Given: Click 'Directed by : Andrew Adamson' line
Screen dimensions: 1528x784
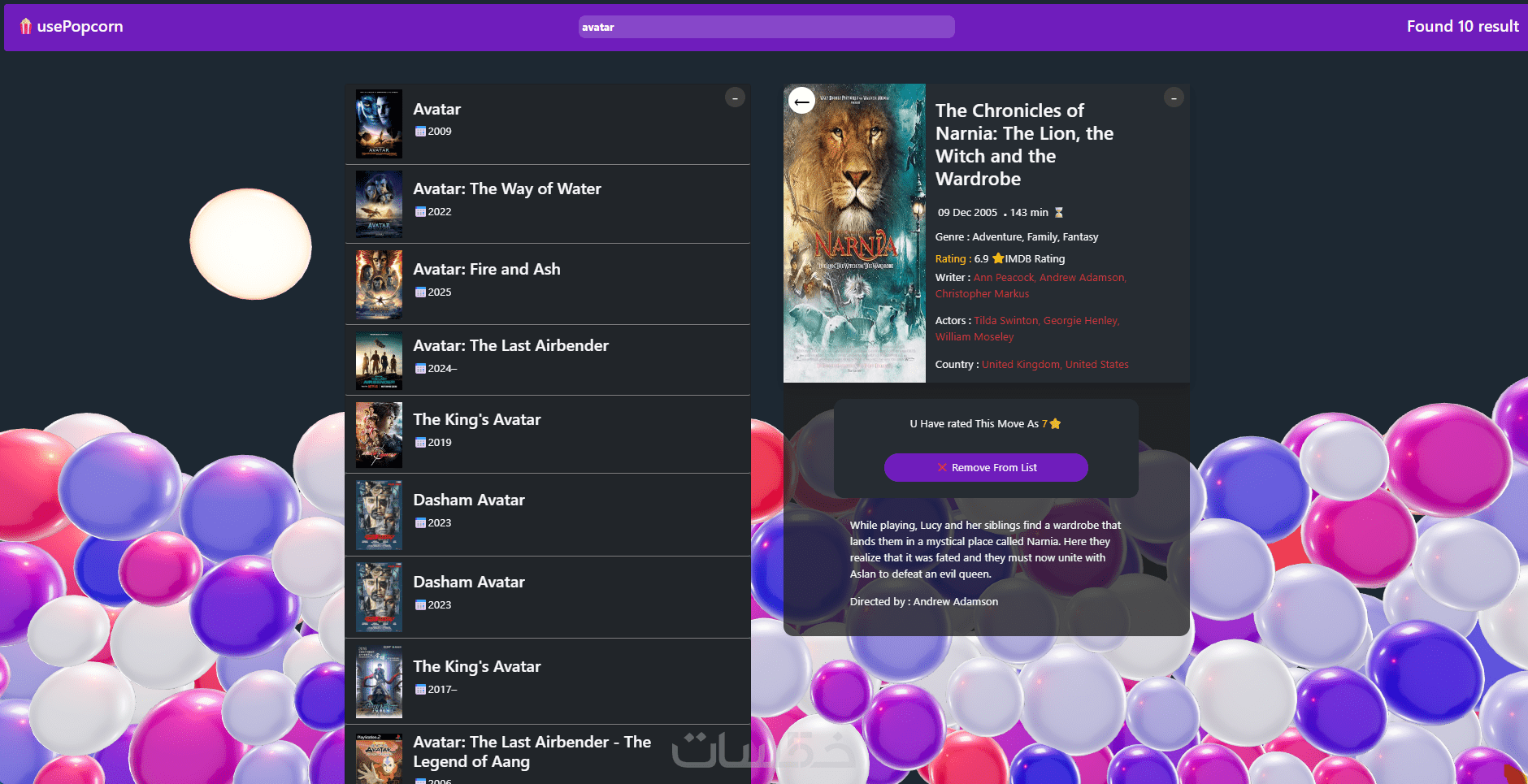Looking at the screenshot, I should 924,602.
